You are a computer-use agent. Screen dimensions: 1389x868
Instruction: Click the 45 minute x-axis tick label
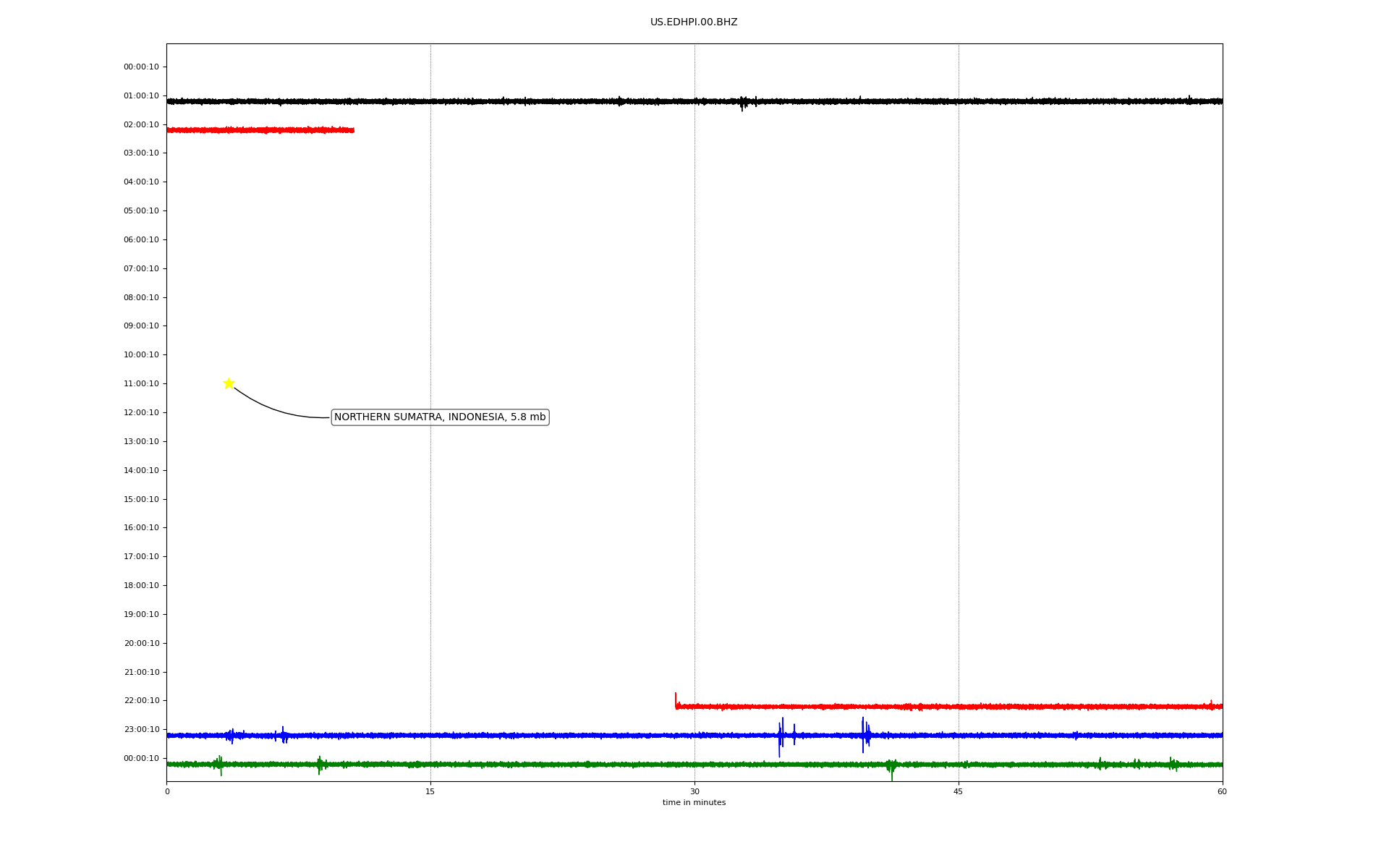(x=958, y=792)
